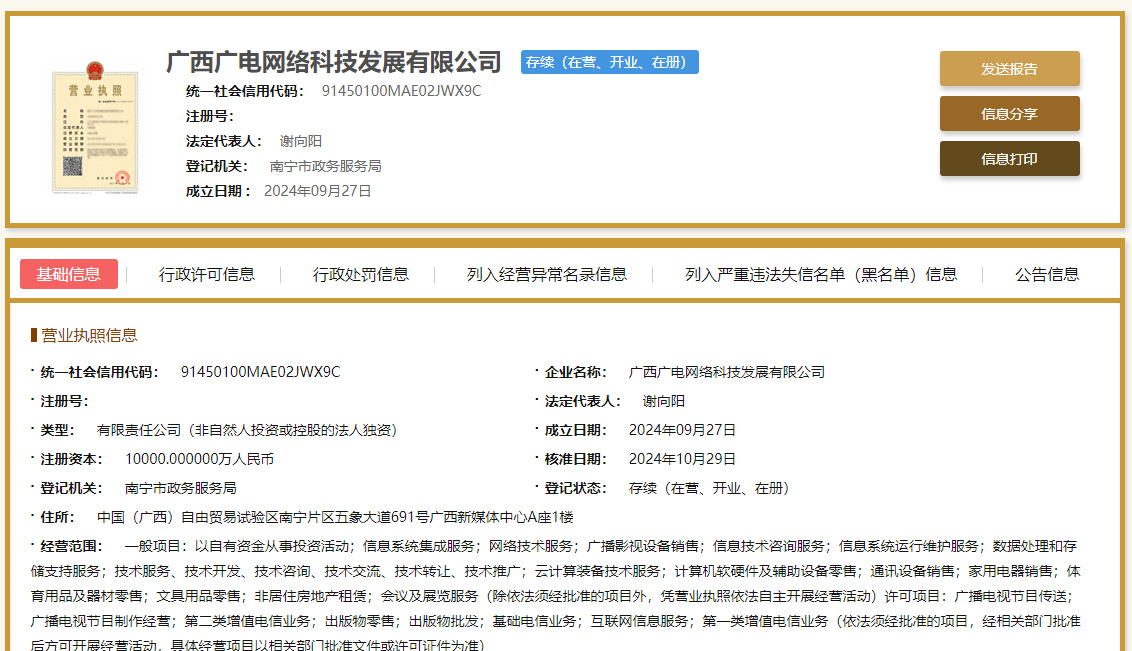
Task: Click company type 有限责任公司（非自然人投资或控股的法人独资）
Action: point(247,430)
